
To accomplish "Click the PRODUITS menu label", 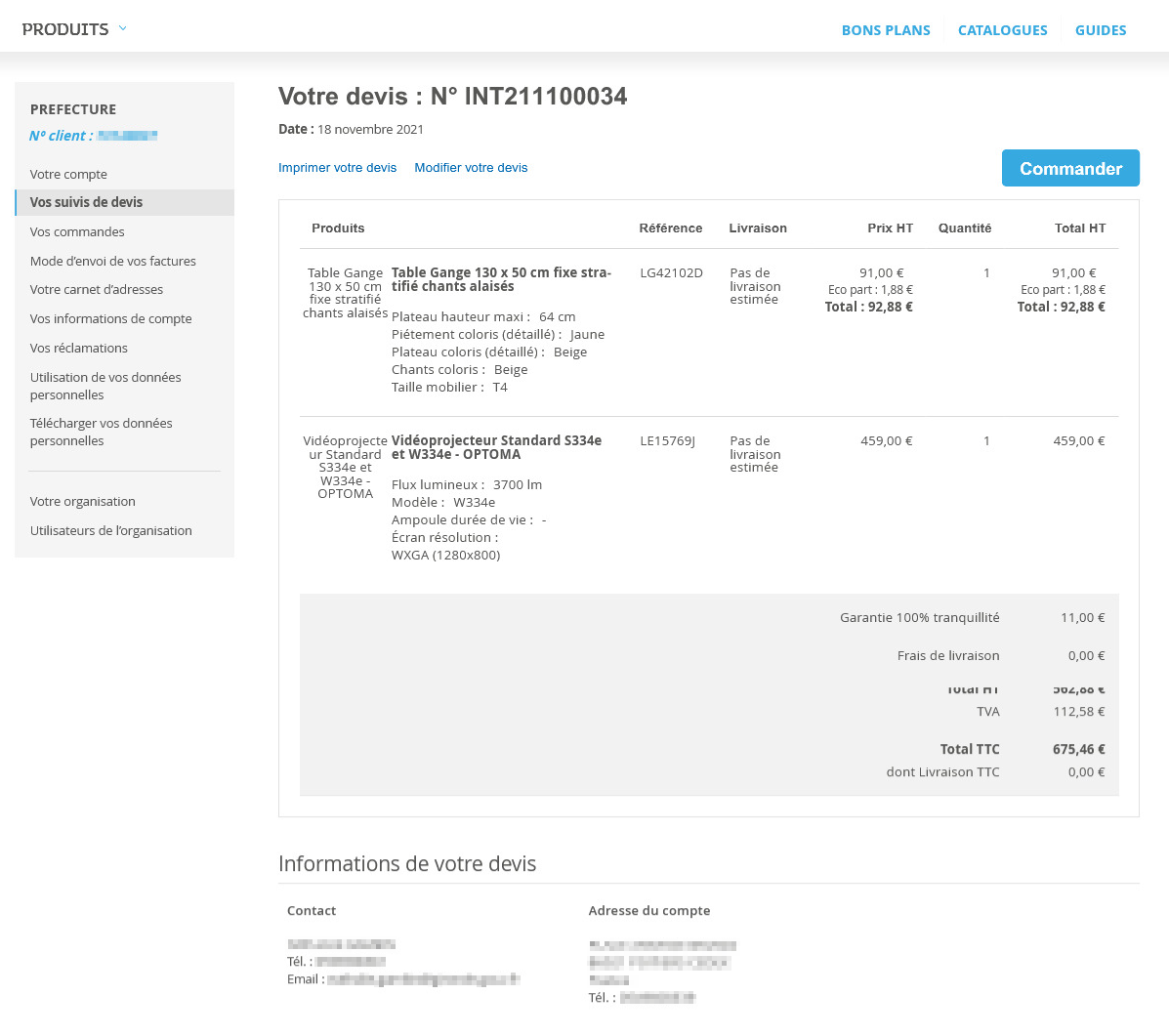I will pos(64,29).
